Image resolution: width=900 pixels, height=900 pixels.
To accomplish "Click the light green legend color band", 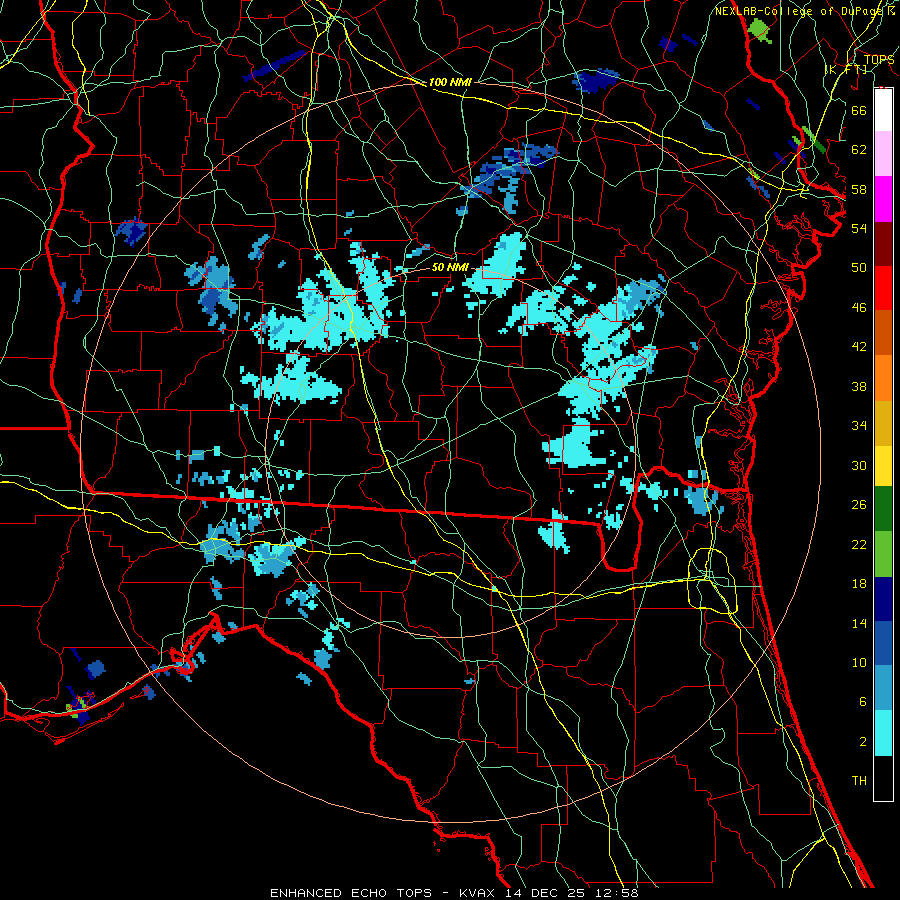I will [883, 554].
